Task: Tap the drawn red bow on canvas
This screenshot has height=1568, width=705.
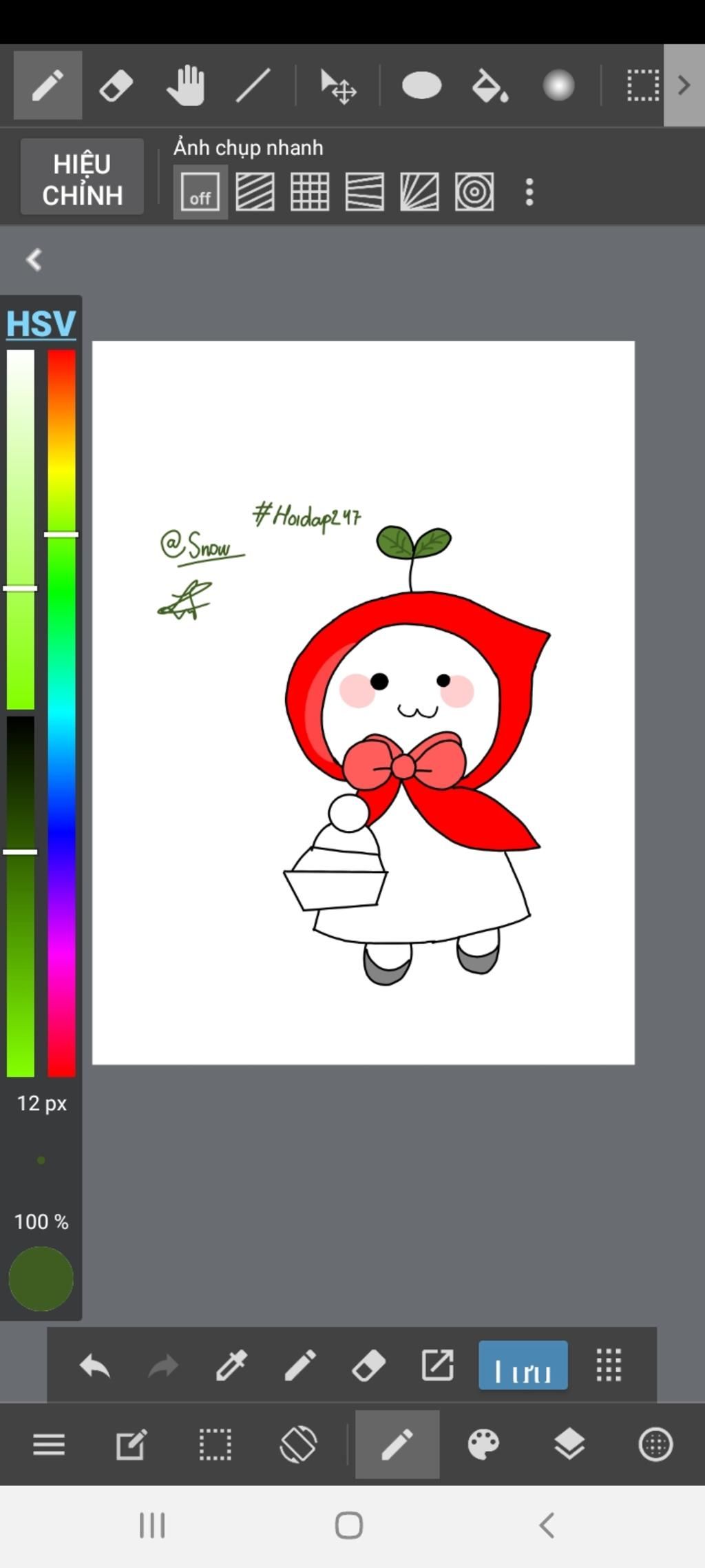Action: pyautogui.click(x=404, y=762)
